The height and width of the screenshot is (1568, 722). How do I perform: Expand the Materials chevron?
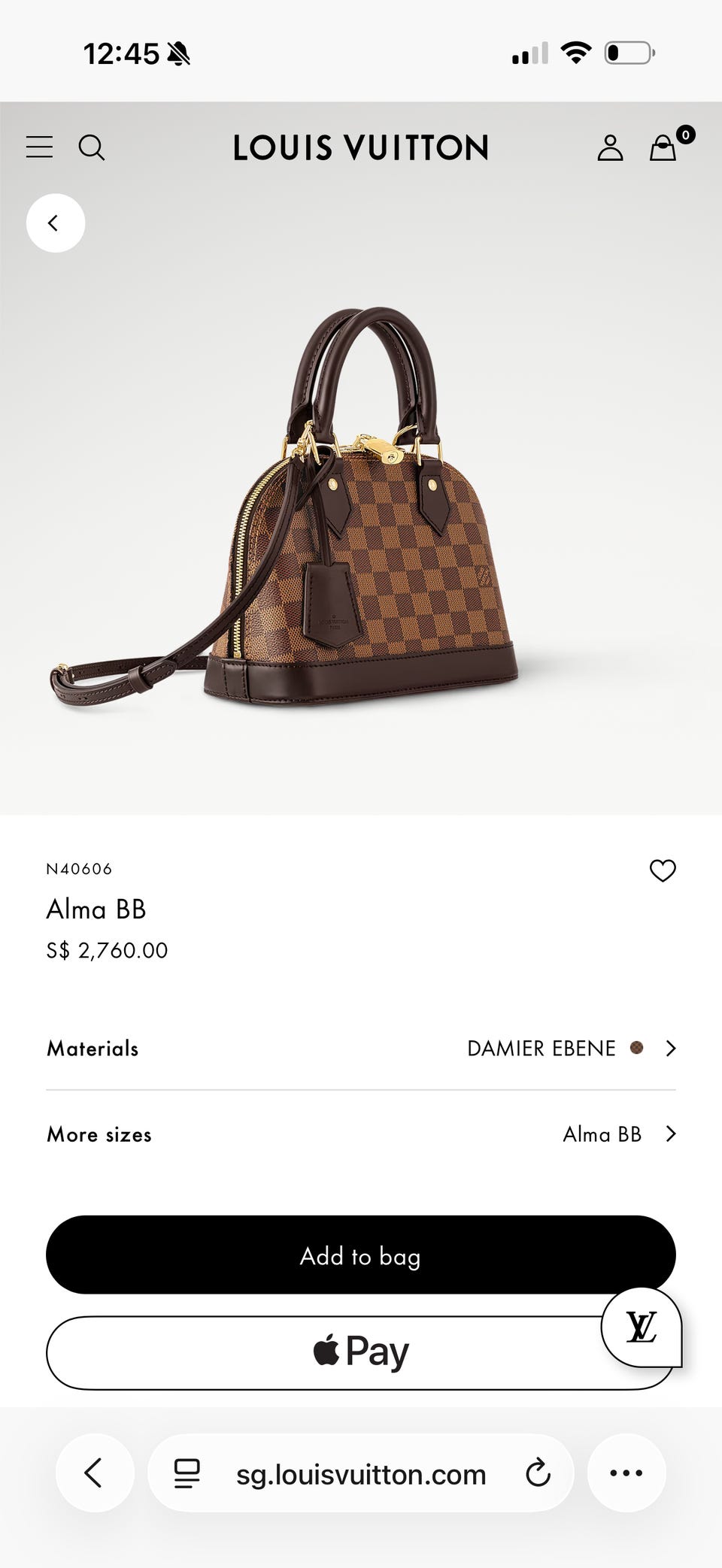point(671,1048)
